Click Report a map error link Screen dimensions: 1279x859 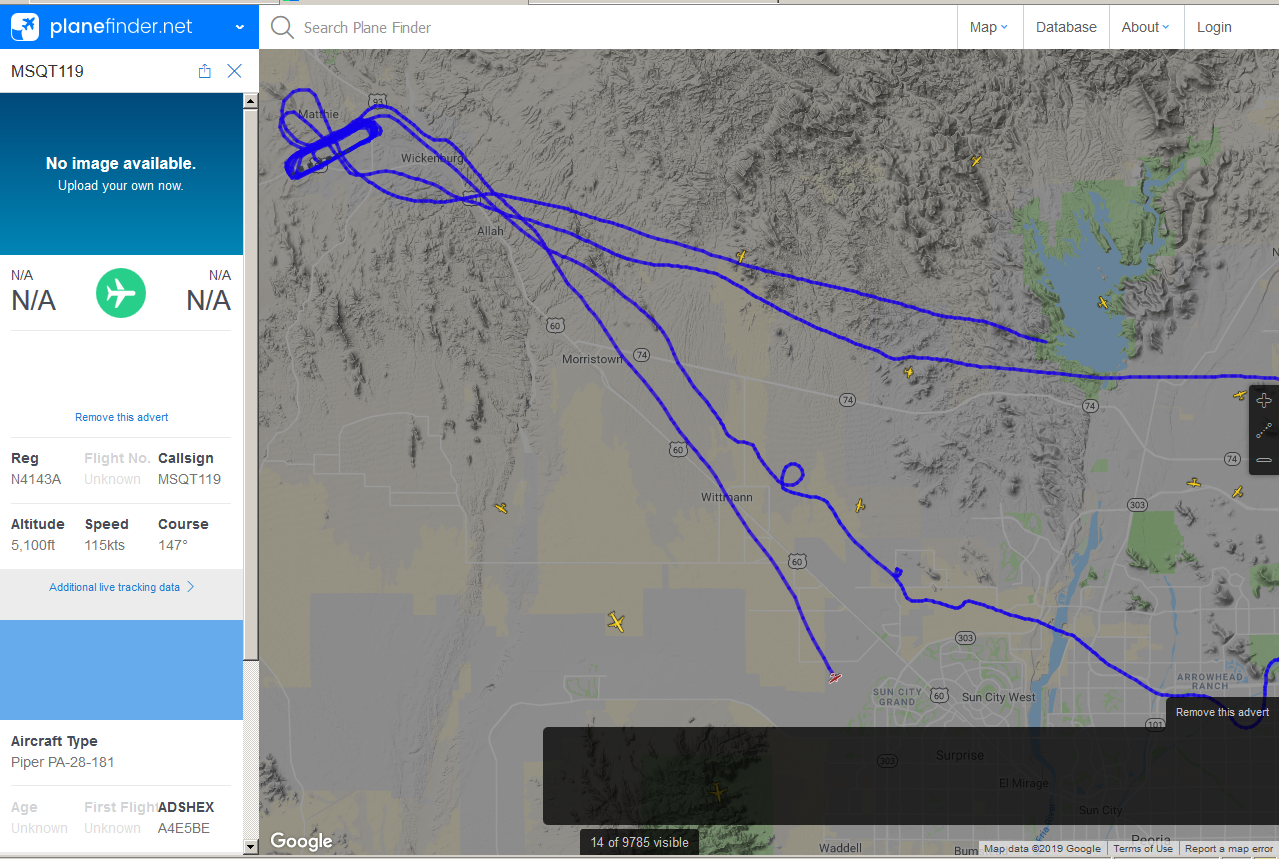click(1229, 849)
